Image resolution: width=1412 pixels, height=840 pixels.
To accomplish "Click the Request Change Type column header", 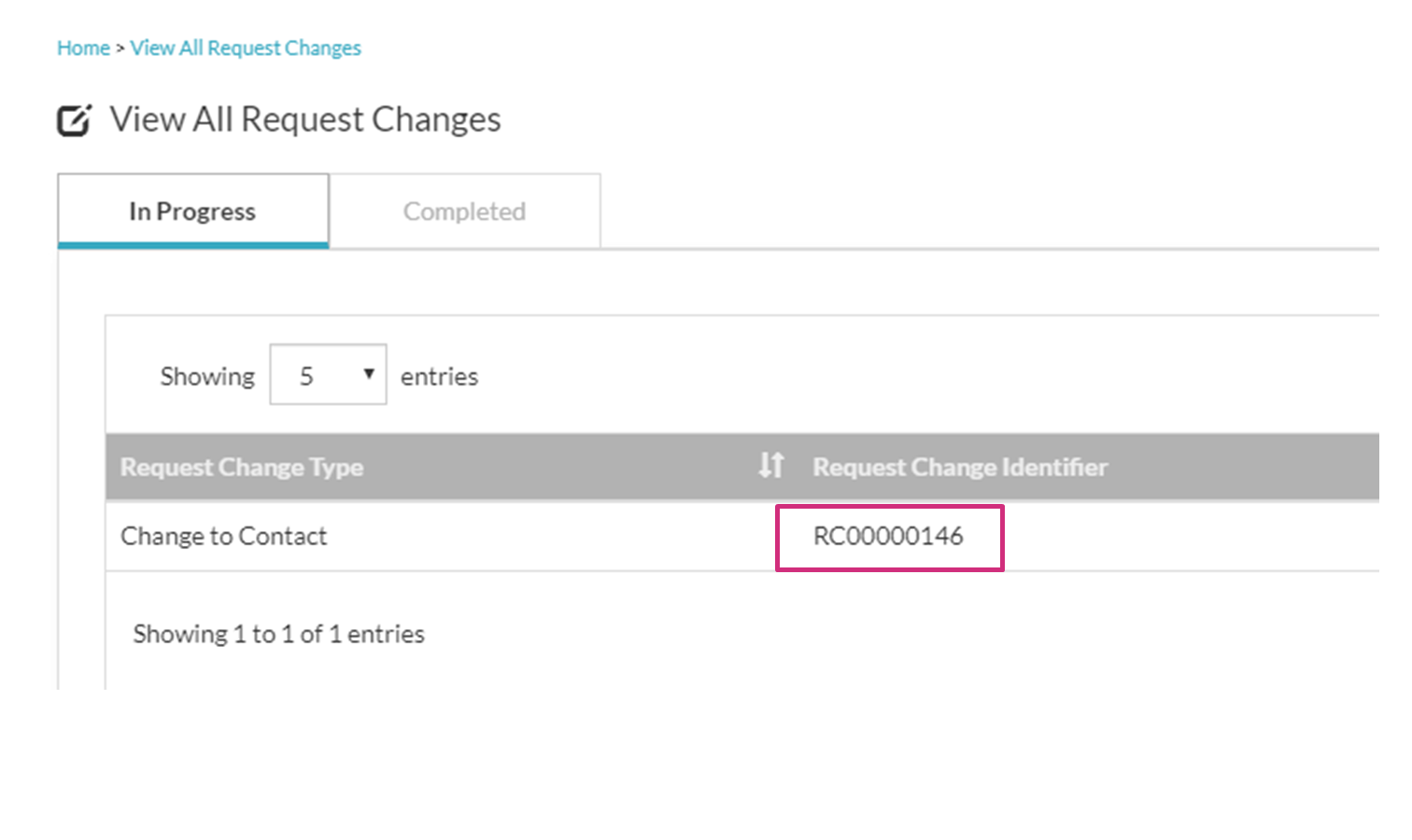I will (x=242, y=467).
